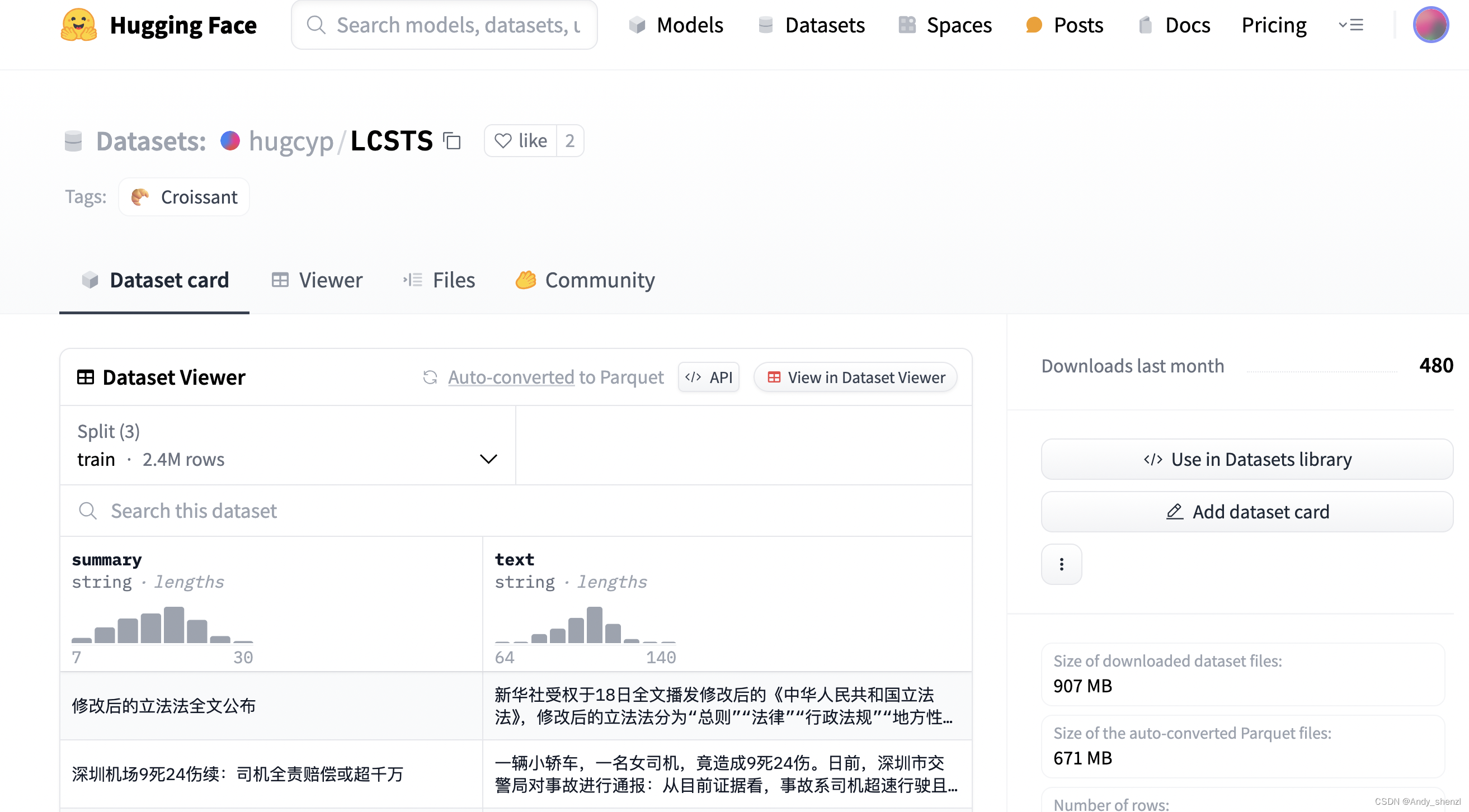
Task: Open the user profile avatar menu
Action: pos(1430,25)
